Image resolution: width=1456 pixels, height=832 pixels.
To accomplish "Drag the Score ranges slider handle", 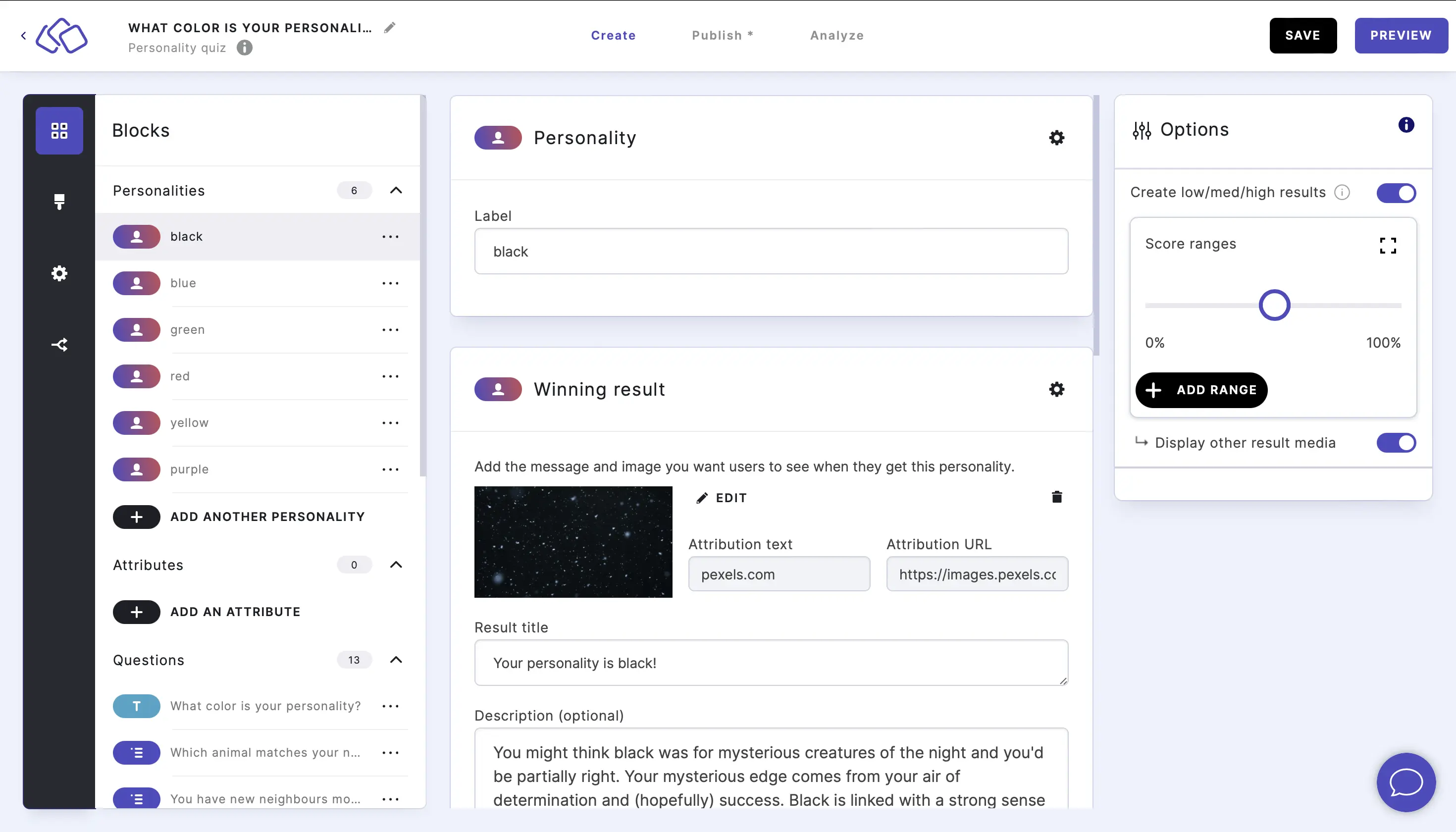I will (x=1275, y=306).
